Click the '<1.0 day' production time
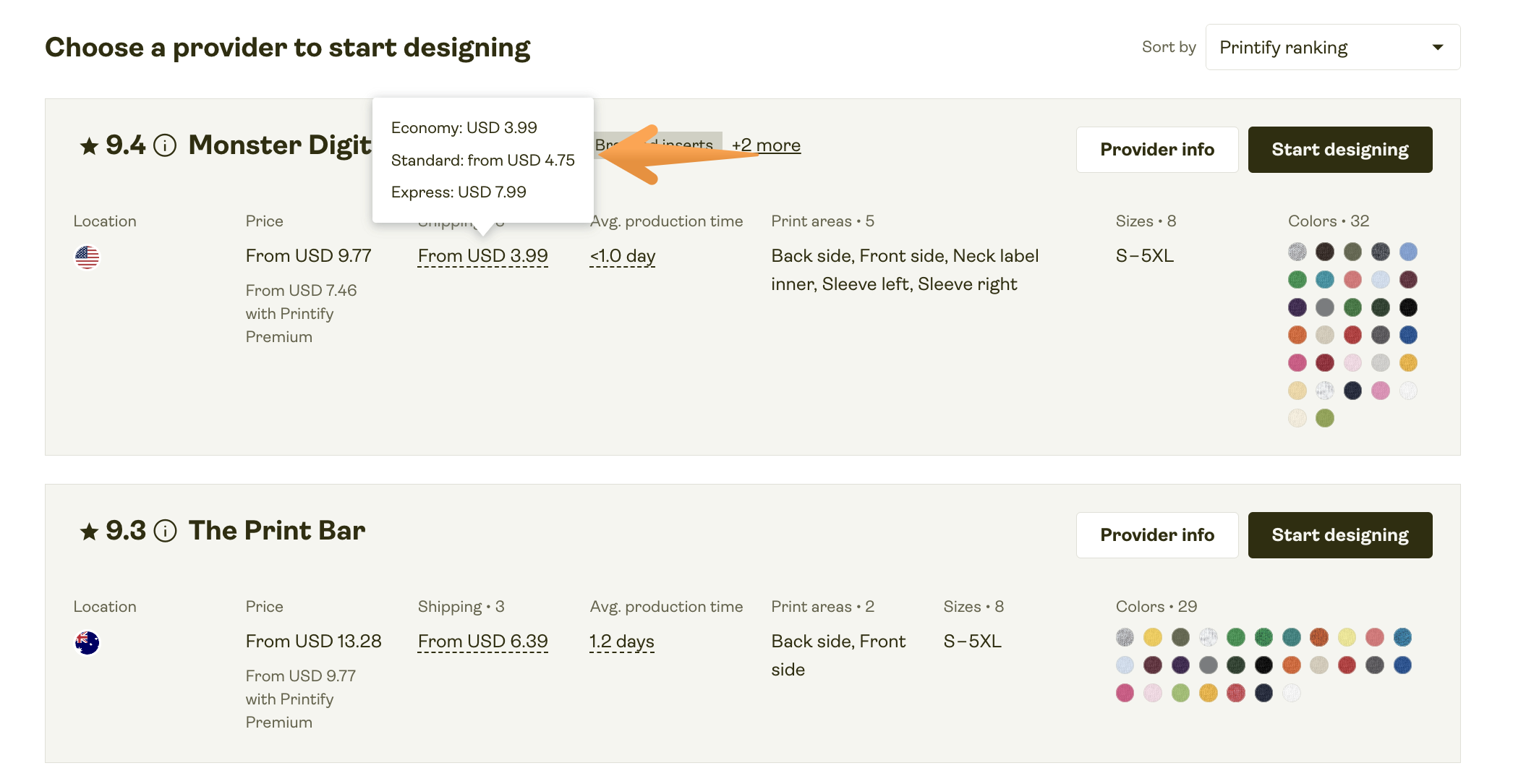The image size is (1513, 784). (622, 256)
